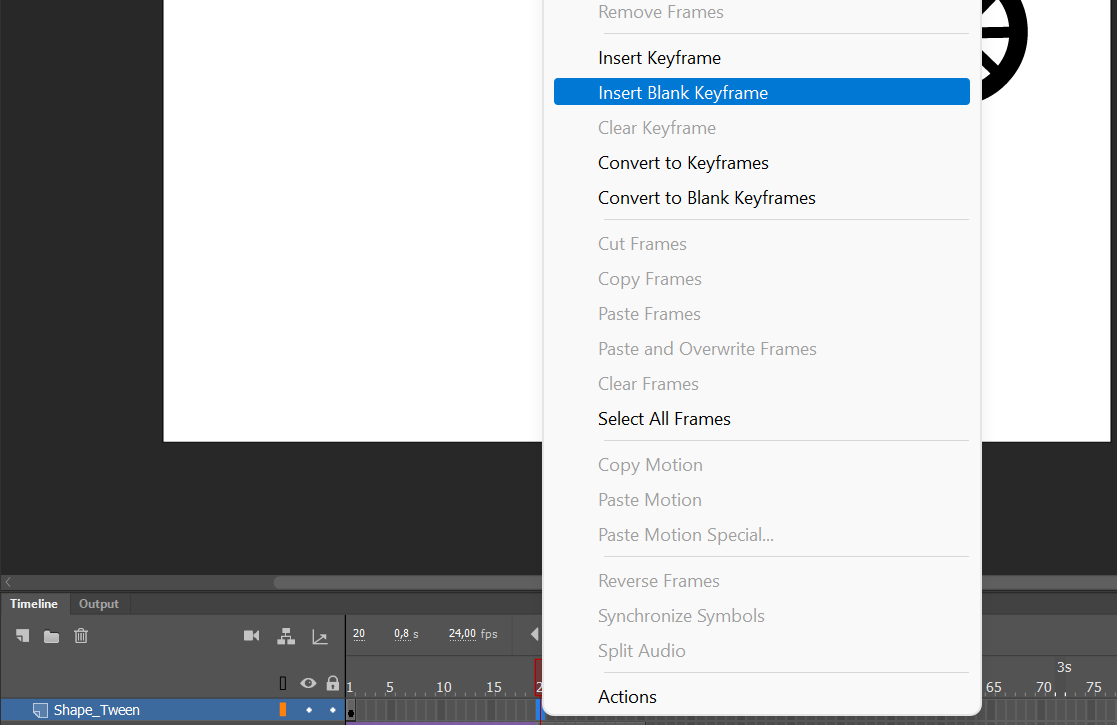Click Split Audio menu entry
Viewport: 1117px width, 725px height.
tap(762, 651)
